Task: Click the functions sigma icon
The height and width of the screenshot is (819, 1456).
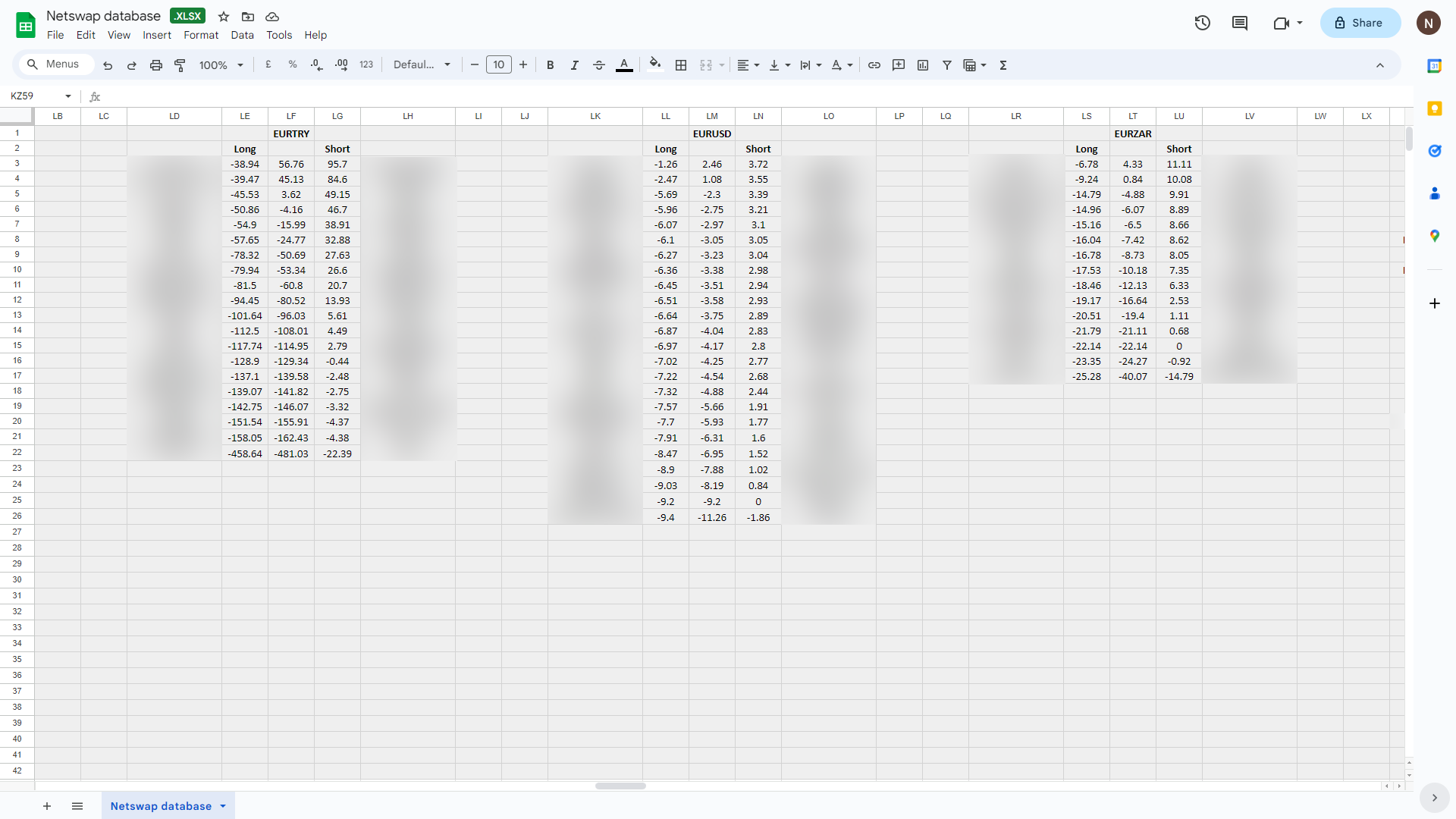Action: [x=1003, y=65]
